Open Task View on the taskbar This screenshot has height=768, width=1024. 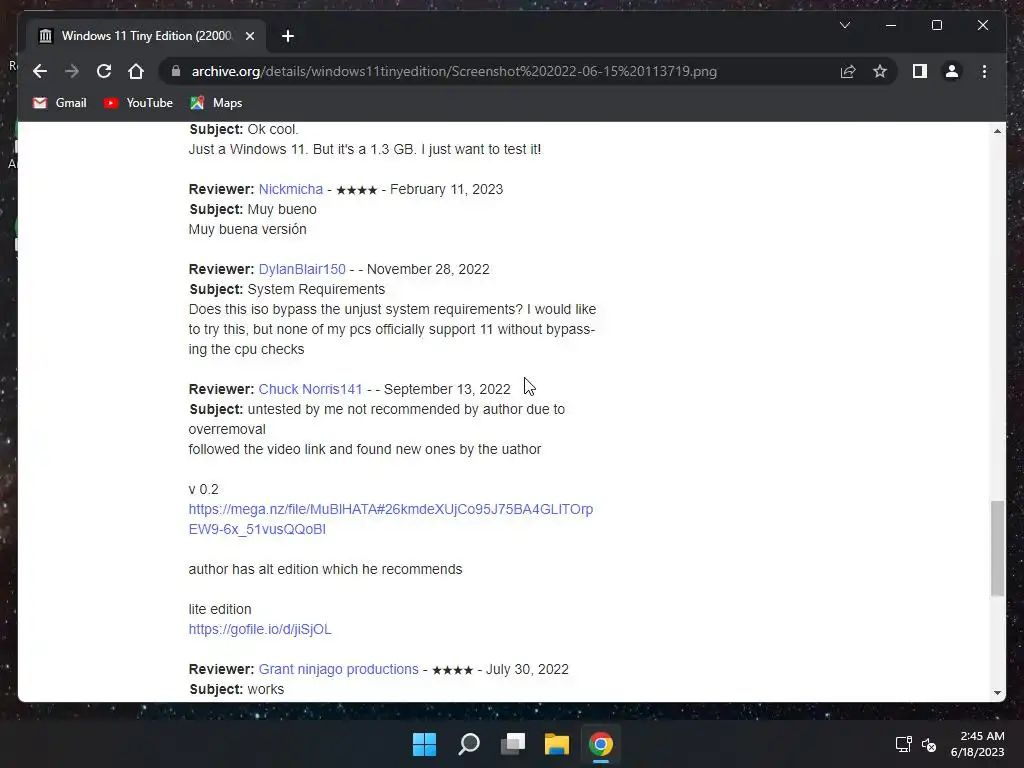tap(513, 744)
